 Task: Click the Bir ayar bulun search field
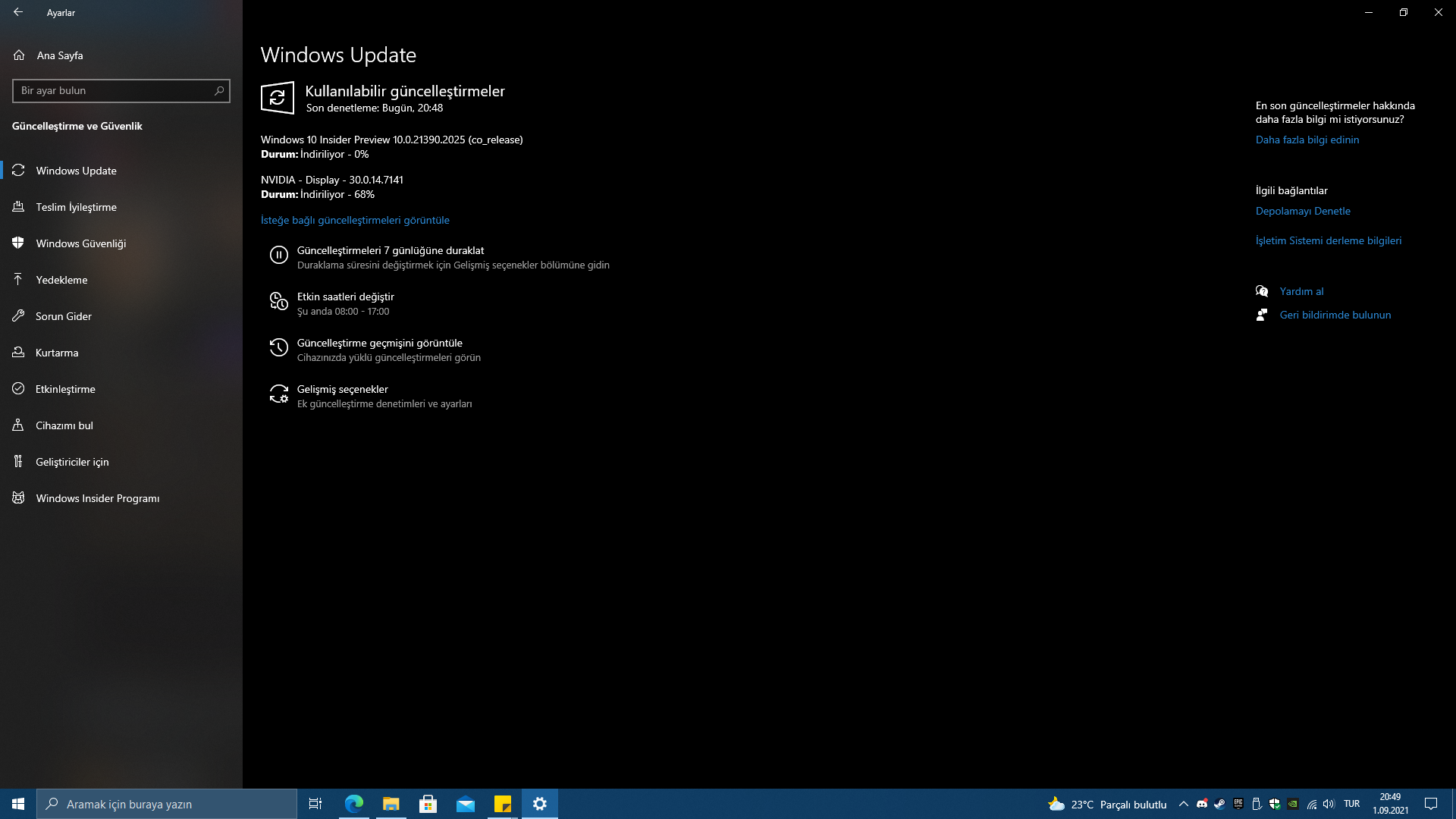(x=114, y=91)
